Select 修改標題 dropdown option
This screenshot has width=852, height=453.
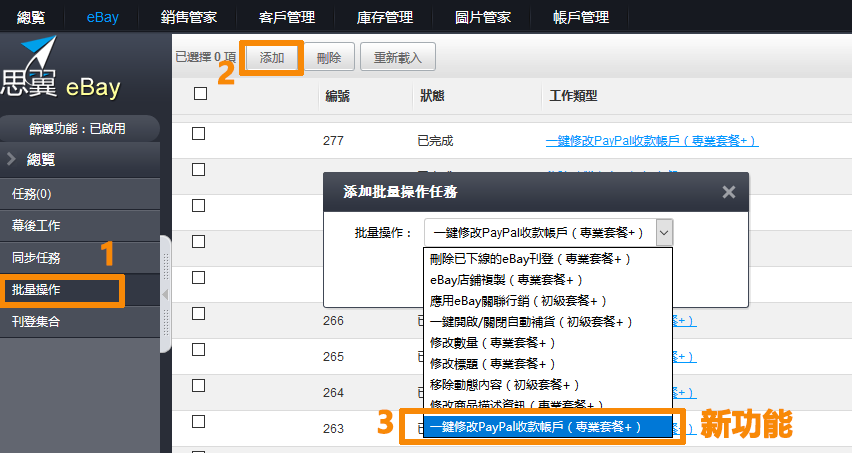(x=548, y=364)
